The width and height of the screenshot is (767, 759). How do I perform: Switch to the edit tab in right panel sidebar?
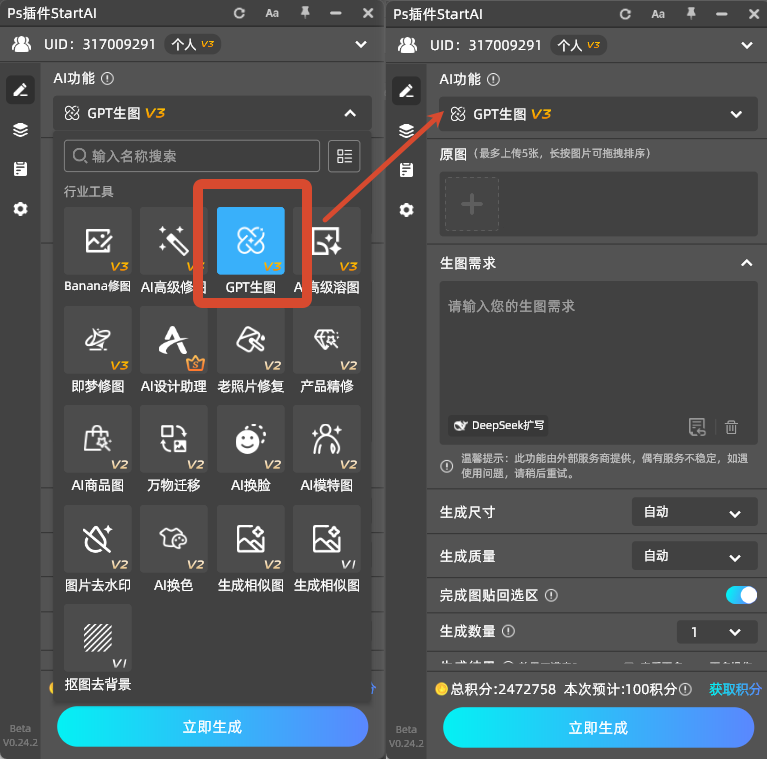click(x=406, y=91)
